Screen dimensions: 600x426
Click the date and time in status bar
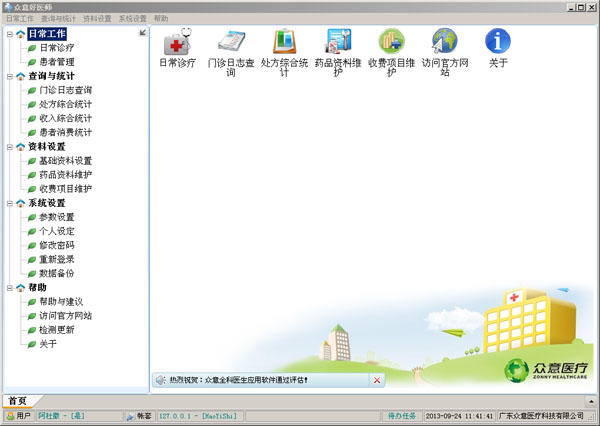click(x=459, y=416)
